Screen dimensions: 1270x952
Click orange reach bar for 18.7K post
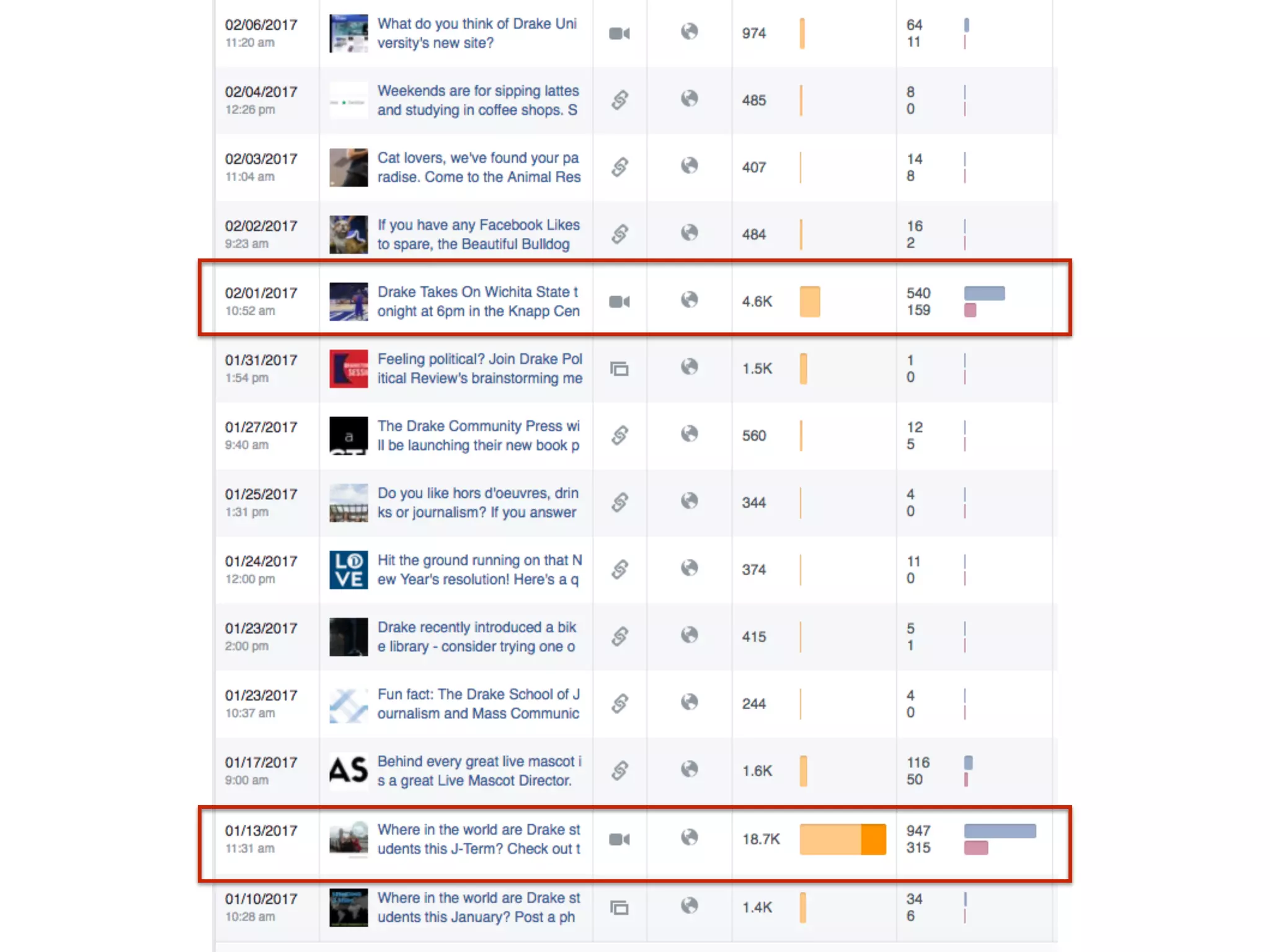pyautogui.click(x=842, y=839)
